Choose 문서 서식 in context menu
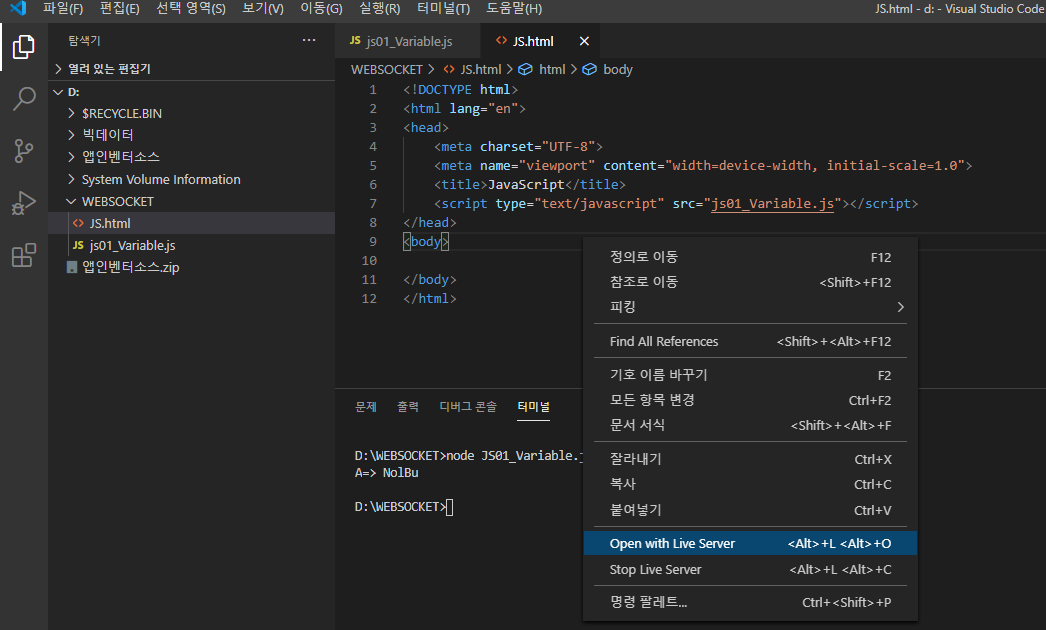Screen dimensions: 1046x630 [750, 425]
